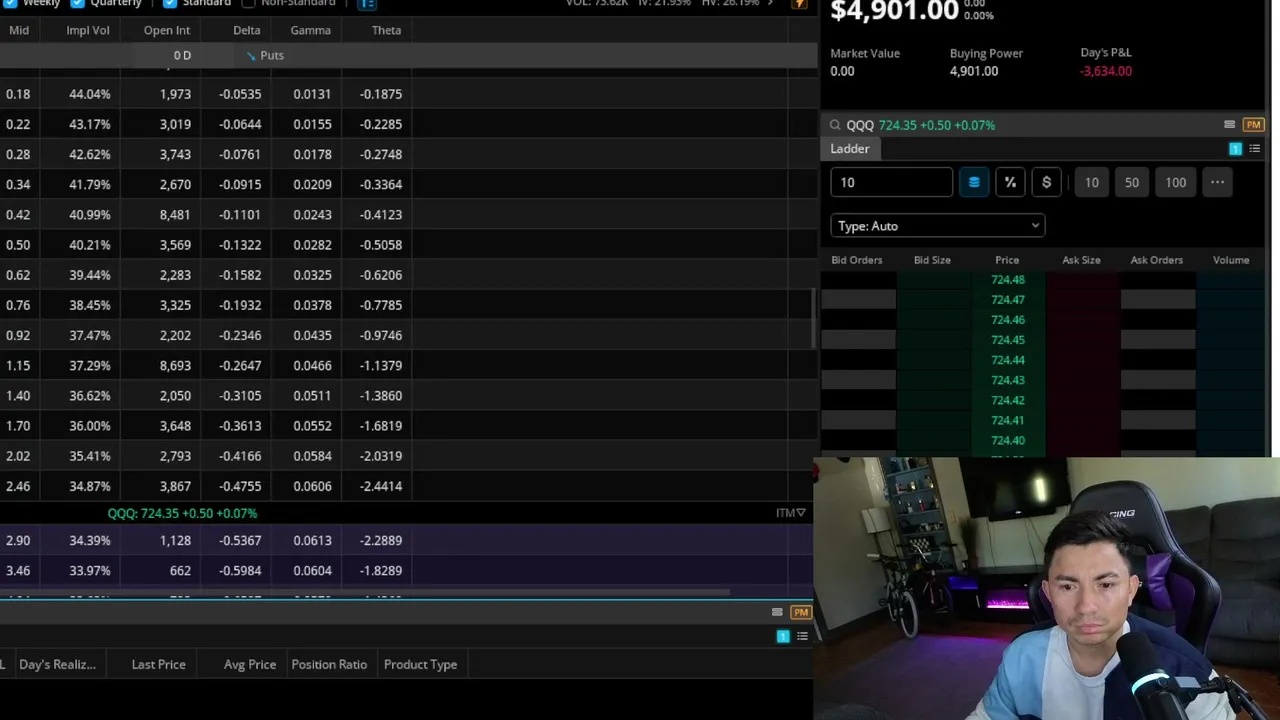This screenshot has width=1280, height=720.
Task: Sort the option chain by Impl Vol
Action: pos(88,30)
